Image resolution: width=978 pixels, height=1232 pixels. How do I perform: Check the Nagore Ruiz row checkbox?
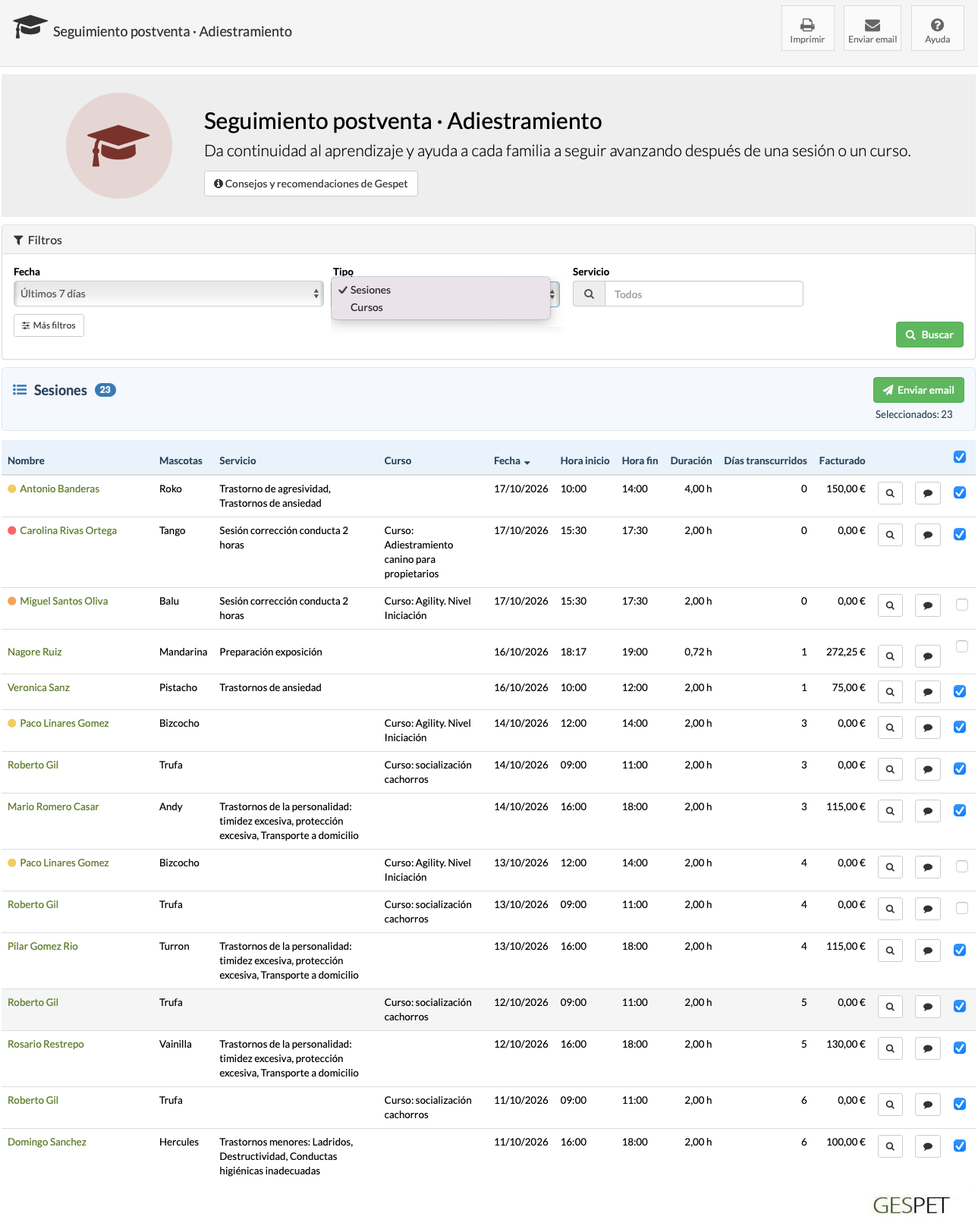click(962, 646)
